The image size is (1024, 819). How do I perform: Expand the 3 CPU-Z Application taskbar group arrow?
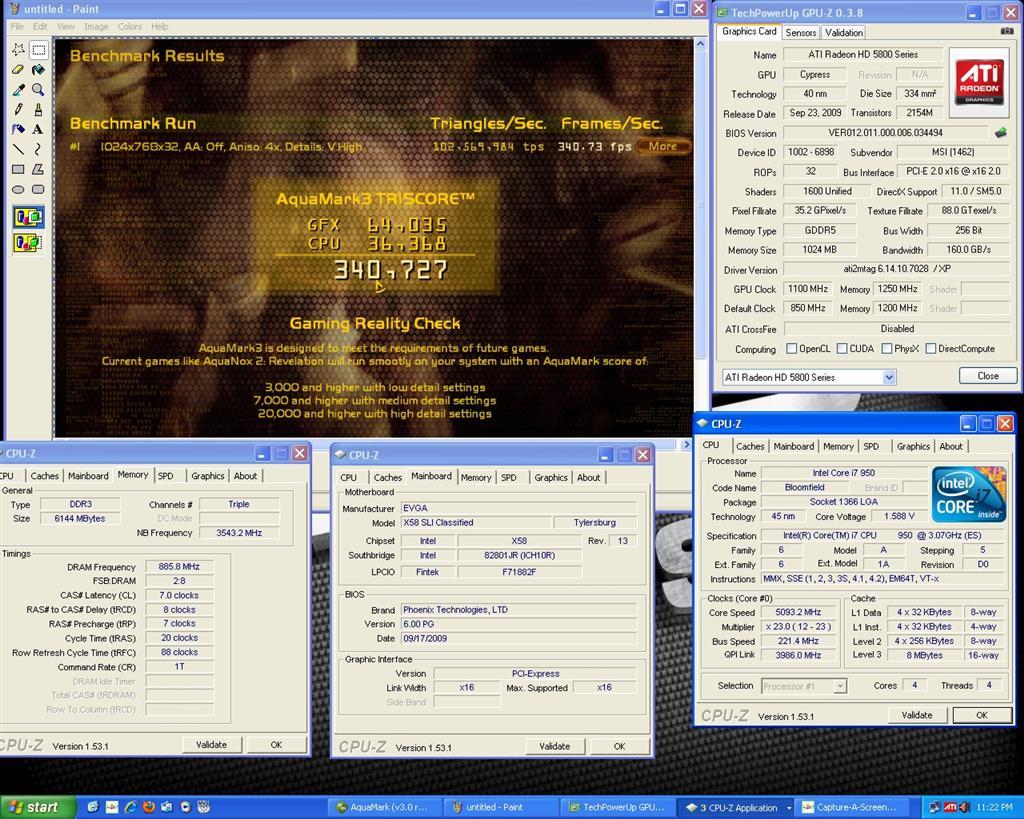789,808
